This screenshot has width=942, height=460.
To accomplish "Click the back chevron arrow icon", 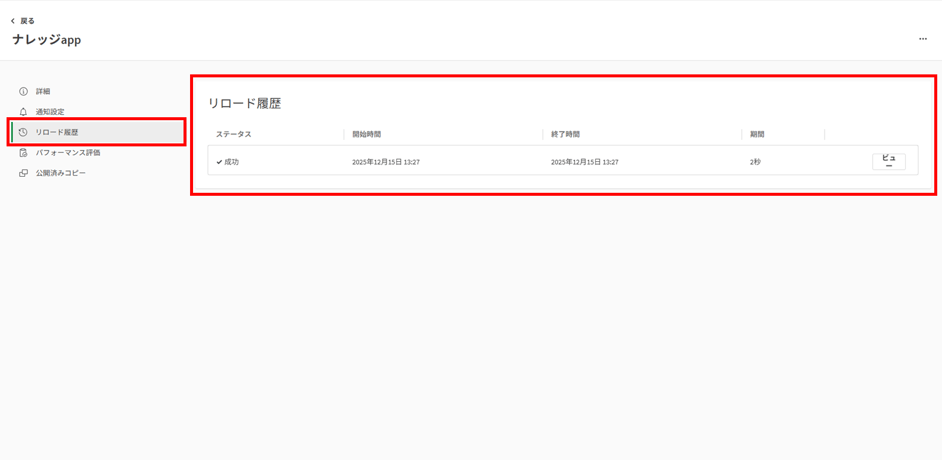I will [x=12, y=21].
